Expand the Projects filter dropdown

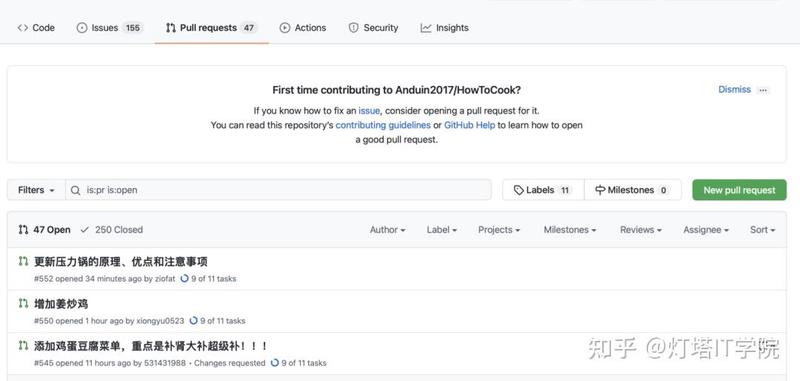tap(499, 230)
